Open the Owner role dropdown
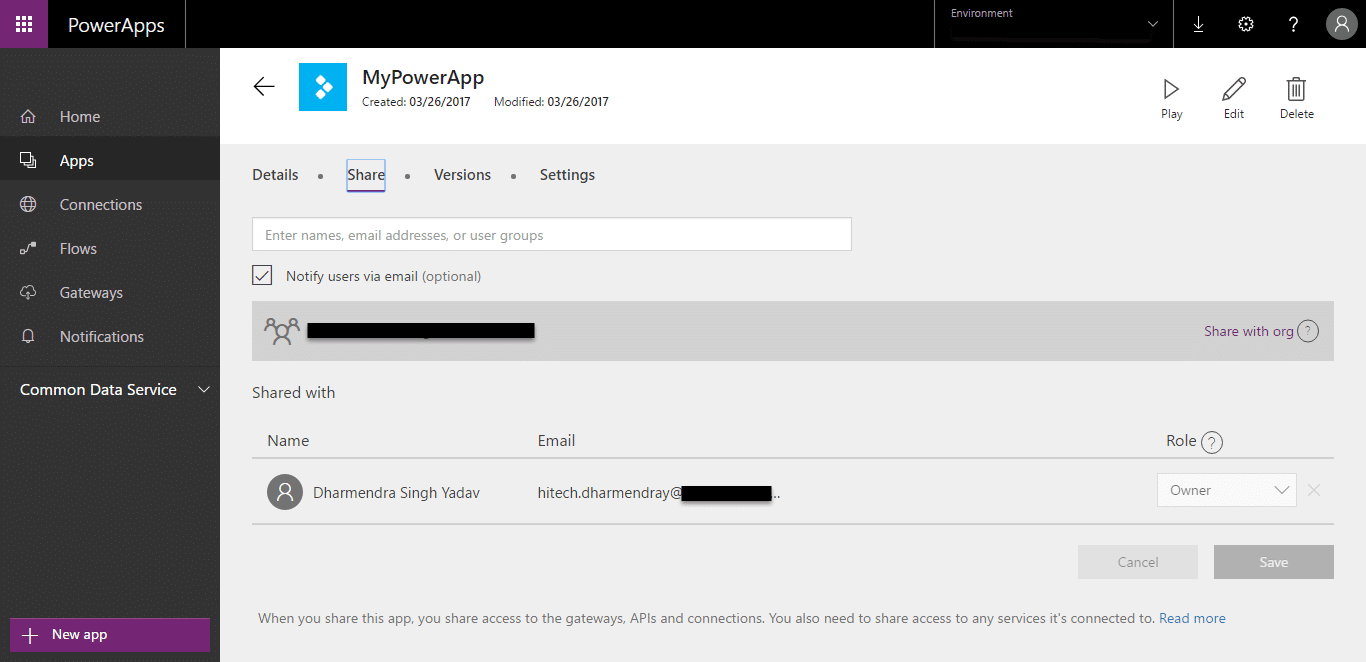Viewport: 1366px width, 662px height. pyautogui.click(x=1227, y=490)
